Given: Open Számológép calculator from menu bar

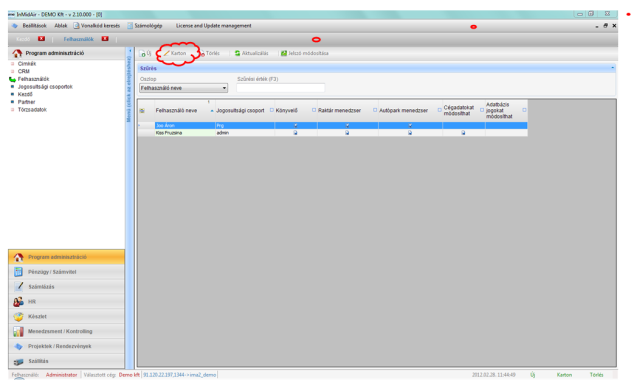Looking at the screenshot, I should pyautogui.click(x=145, y=26).
